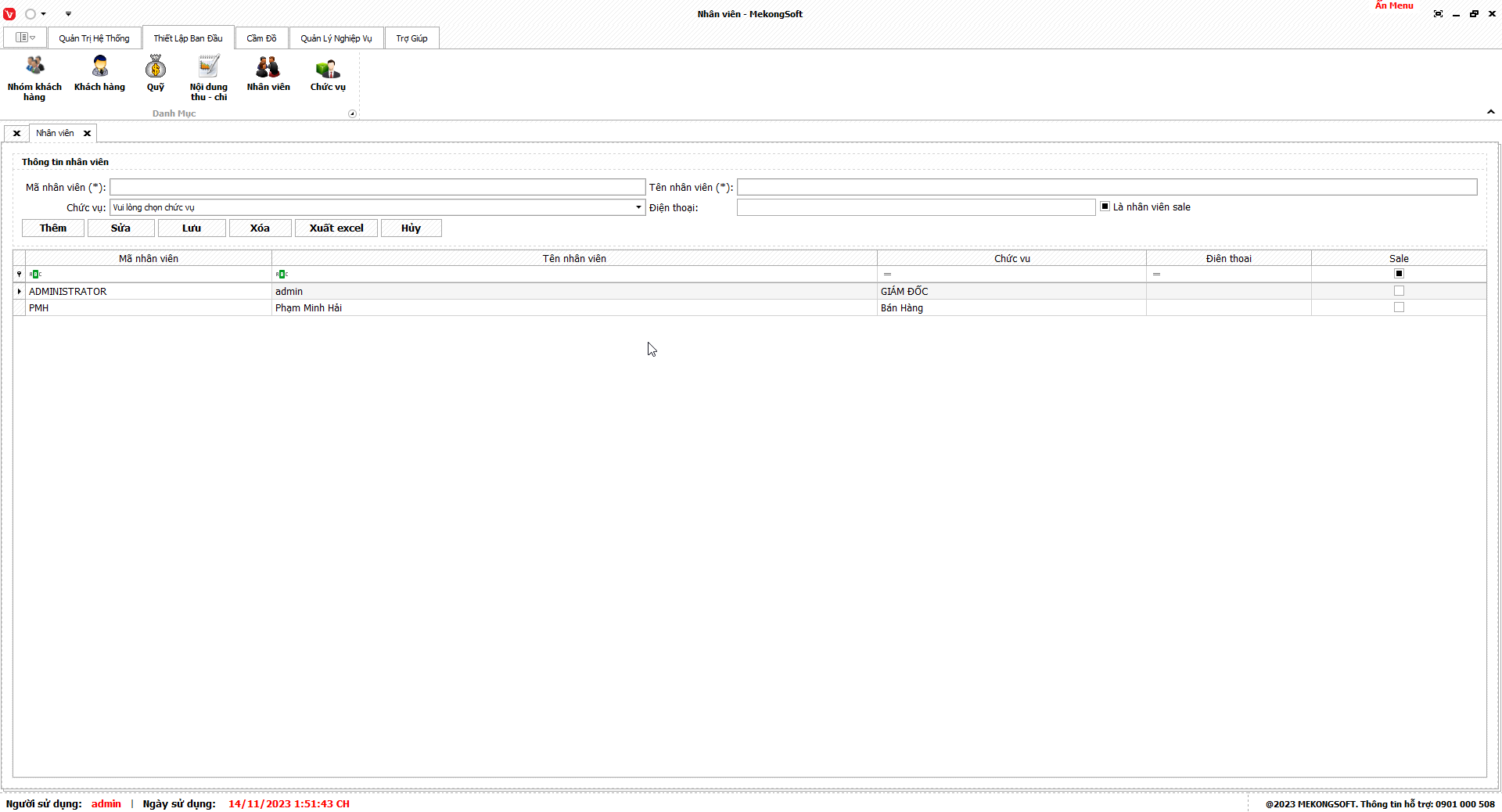Close the Nhân viên document tab

click(x=88, y=133)
